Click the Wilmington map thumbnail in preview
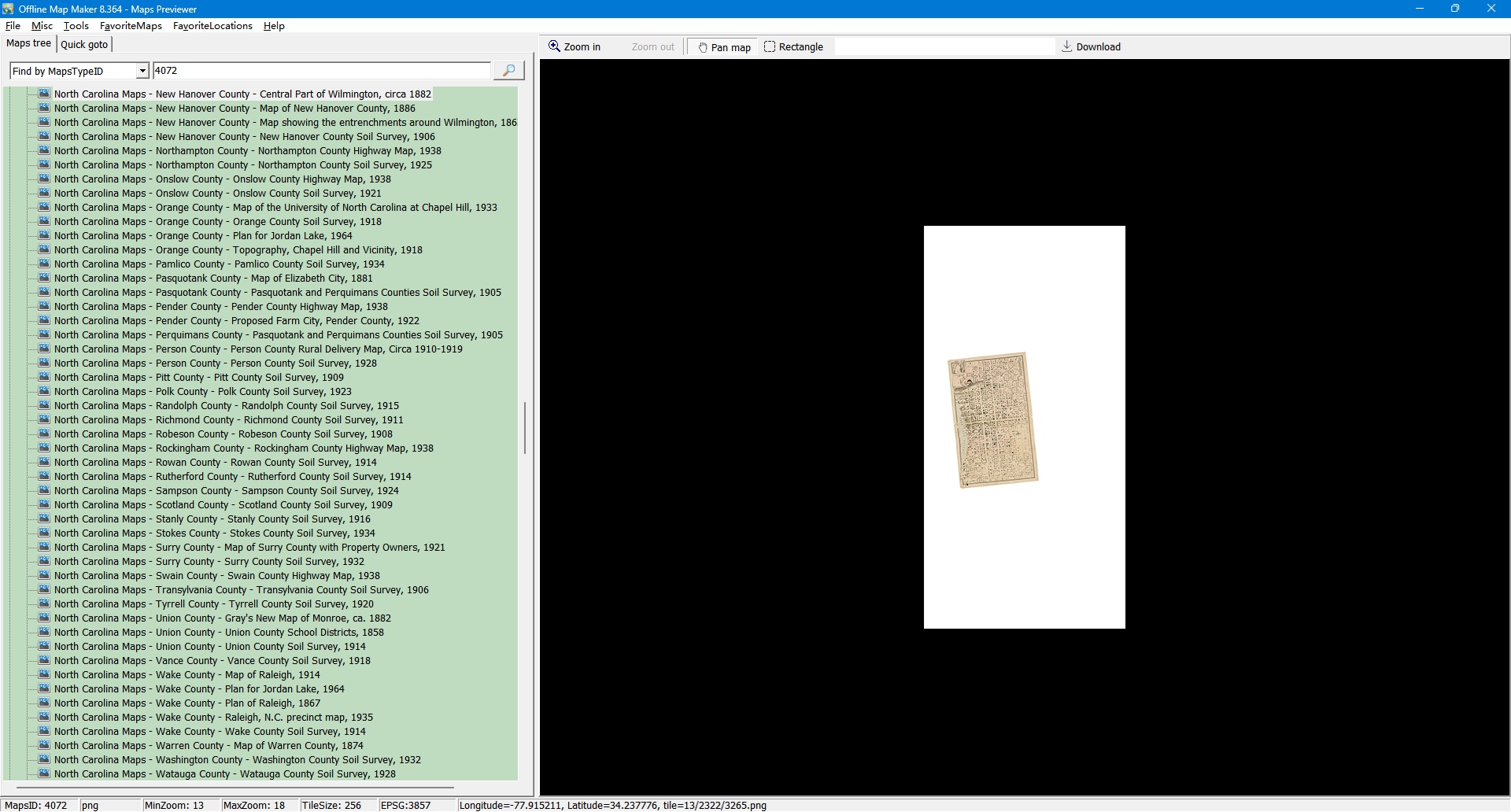The width and height of the screenshot is (1511, 812). (x=992, y=419)
